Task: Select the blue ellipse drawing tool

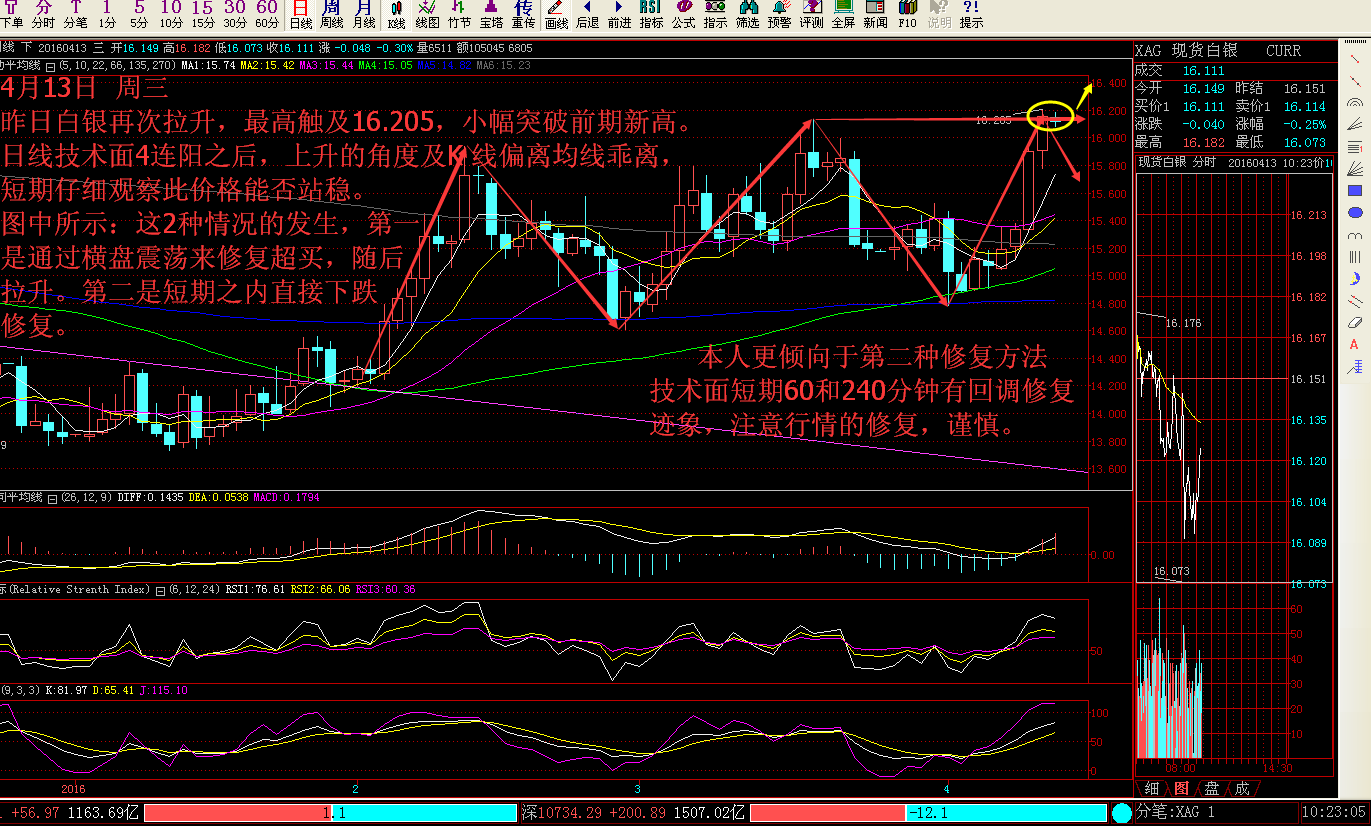Action: pos(1355,212)
